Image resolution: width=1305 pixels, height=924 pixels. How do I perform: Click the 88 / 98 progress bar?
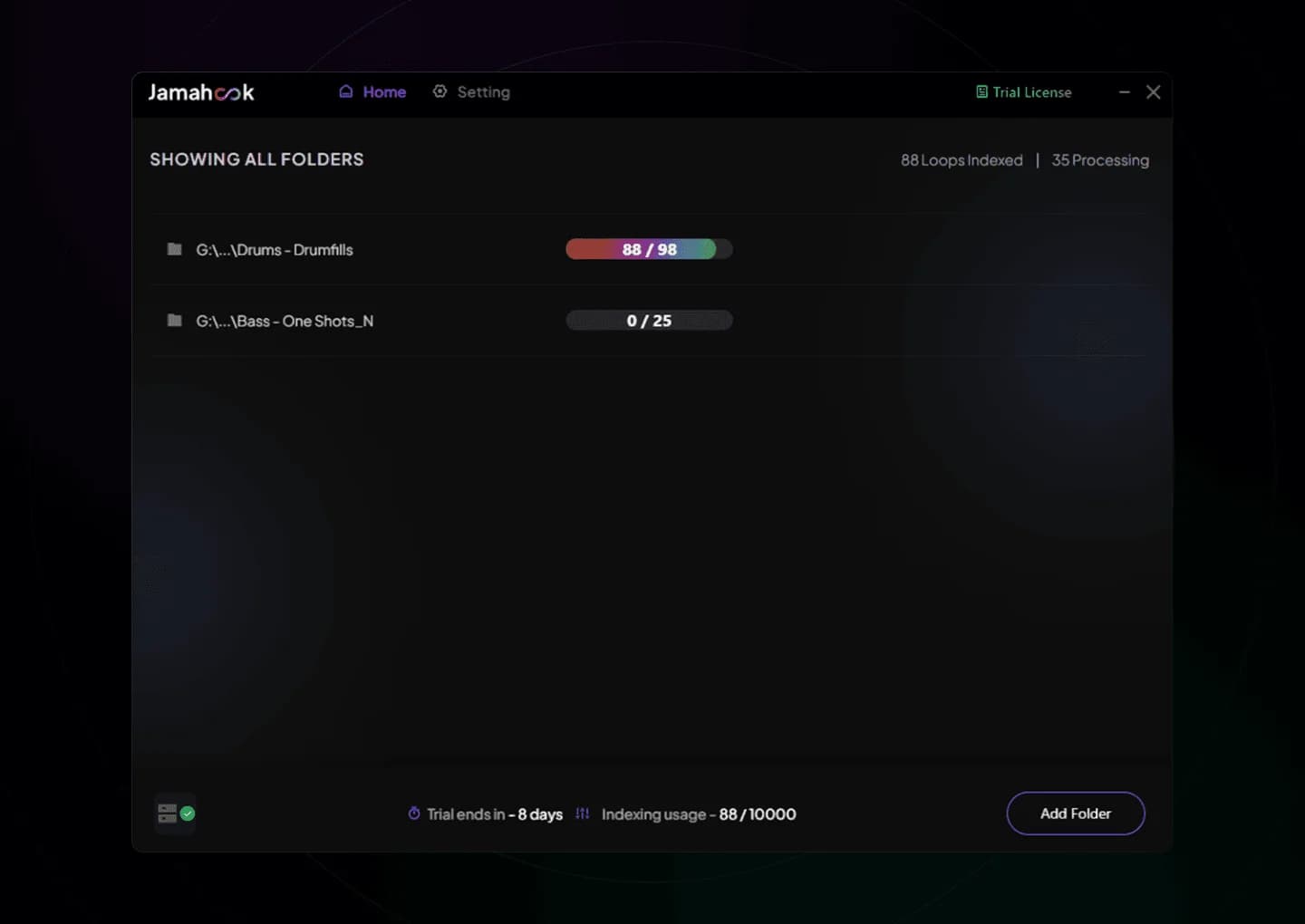649,249
